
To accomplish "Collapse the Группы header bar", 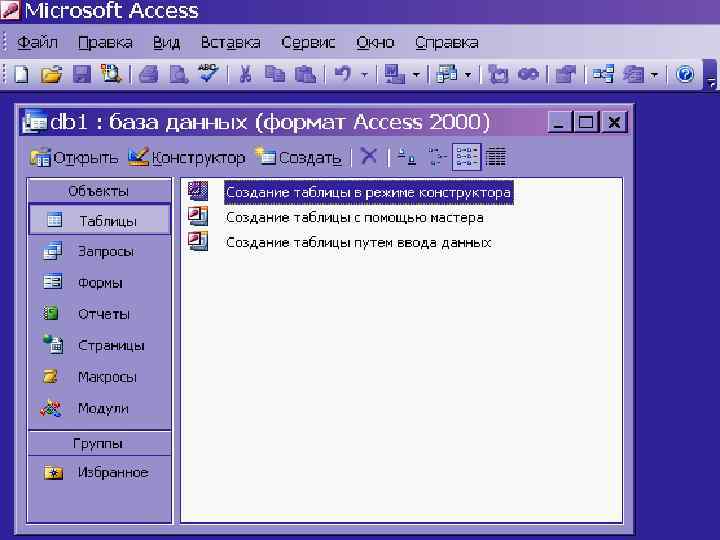I will click(99, 443).
